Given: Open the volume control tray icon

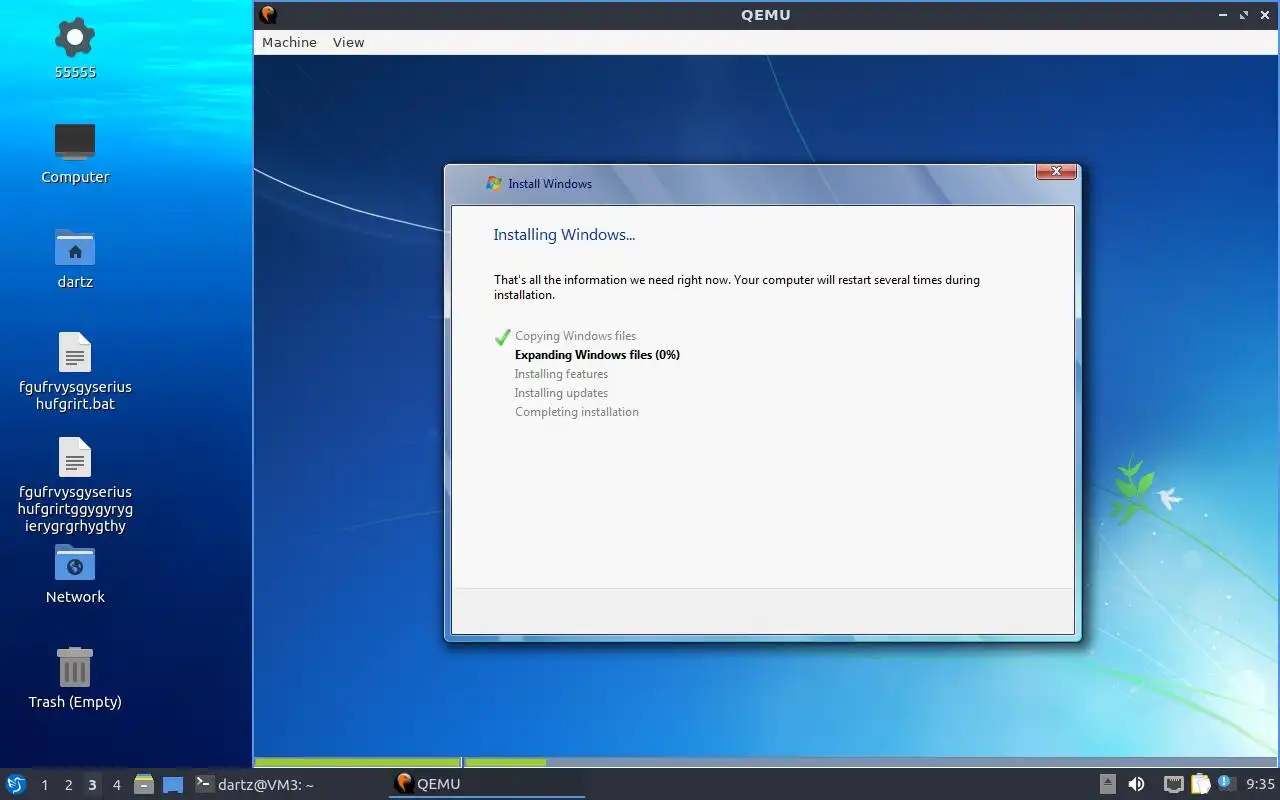Looking at the screenshot, I should [x=1136, y=784].
